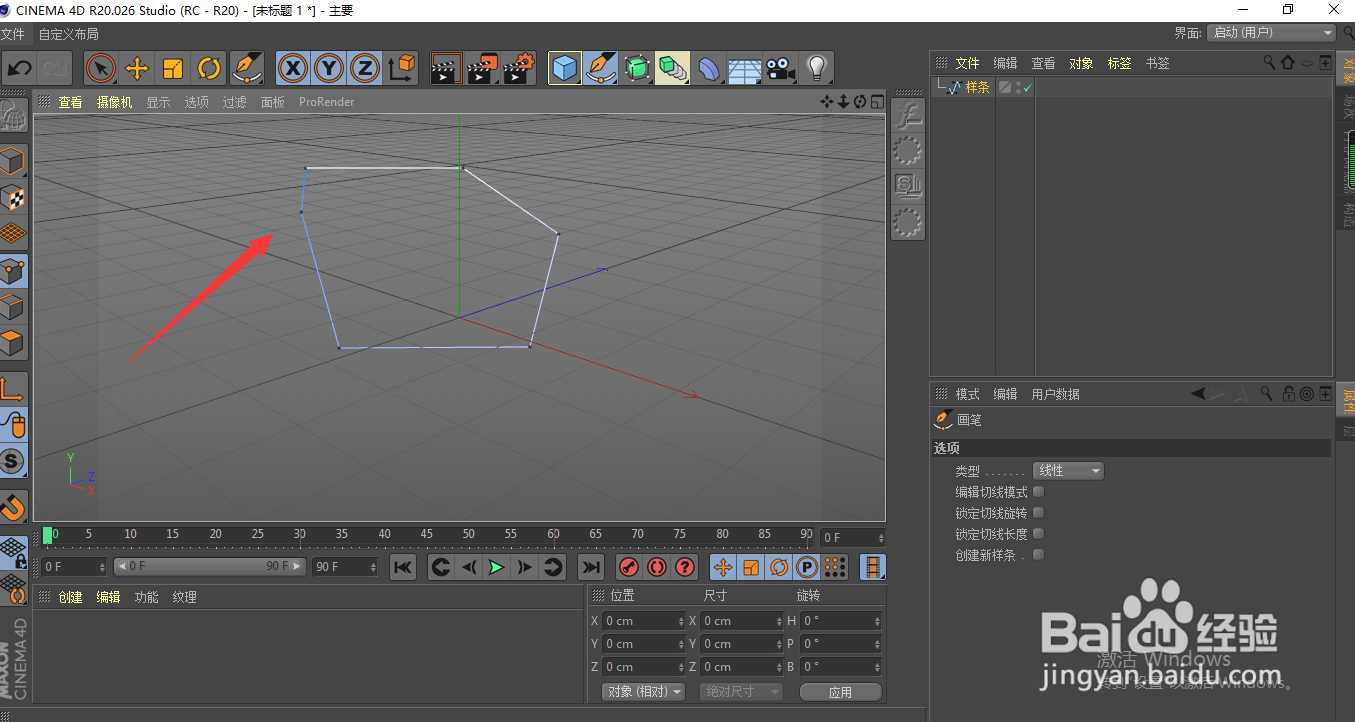Click the checkered Texture mode icon
The height and width of the screenshot is (722, 1355).
tap(13, 199)
